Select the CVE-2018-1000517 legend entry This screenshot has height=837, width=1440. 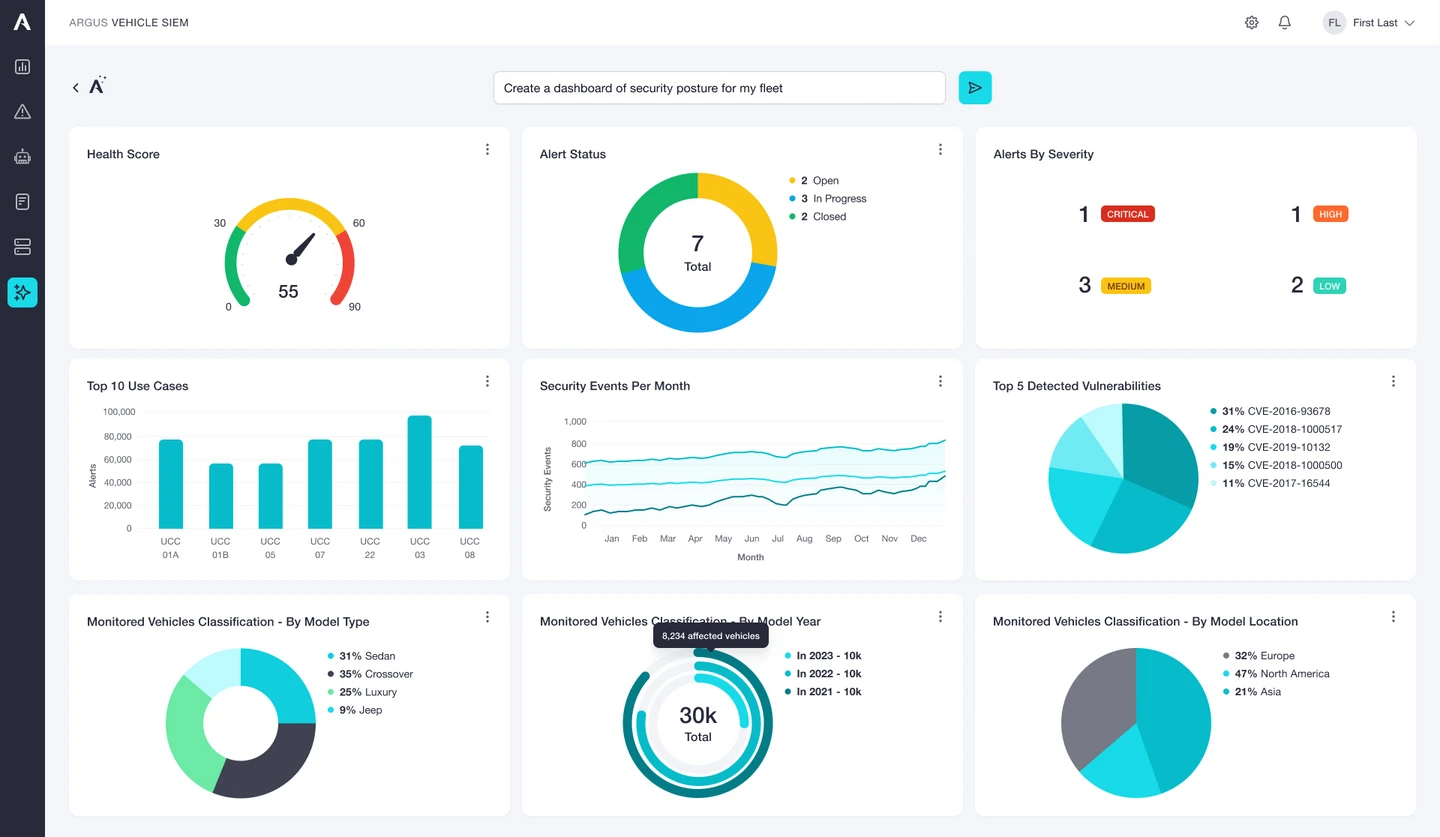coord(1276,430)
